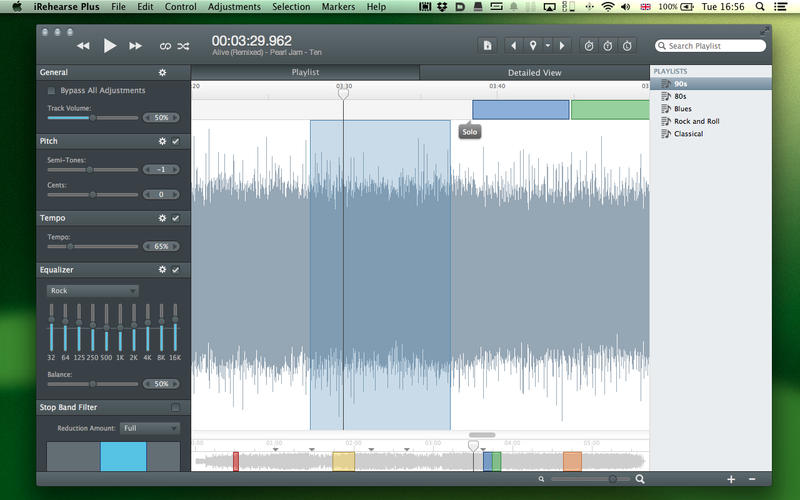Open the General section gear settings
The width and height of the screenshot is (800, 500).
click(163, 72)
